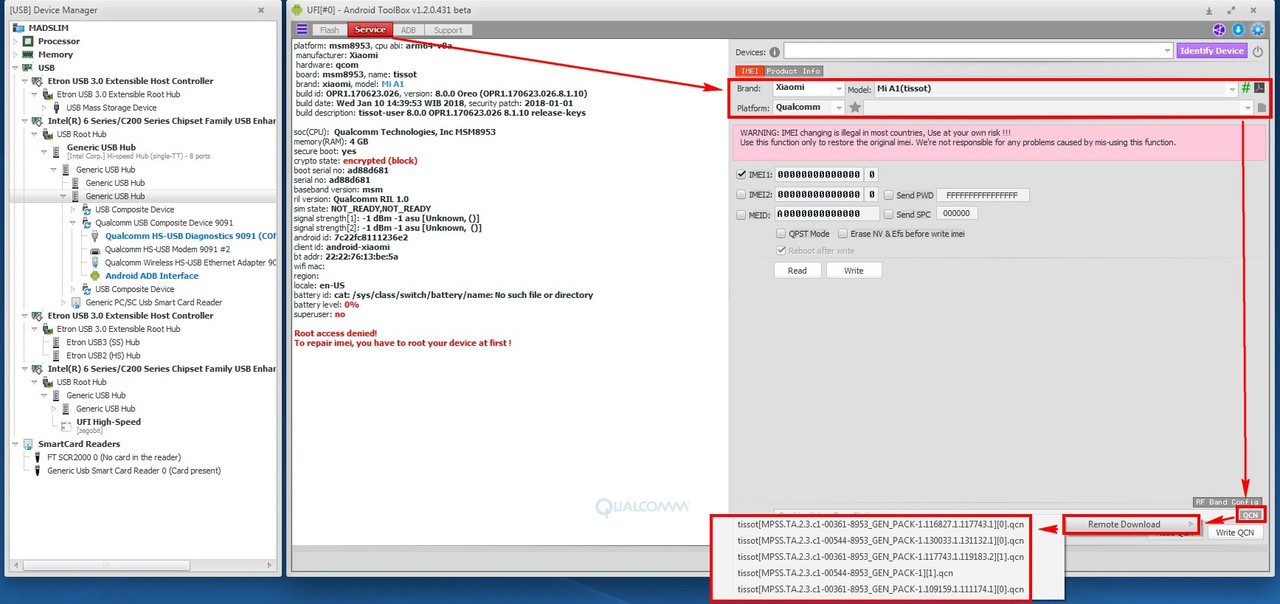Viewport: 1280px width, 604px height.
Task: Collapse the SmartCard Readers node
Action: click(14, 444)
